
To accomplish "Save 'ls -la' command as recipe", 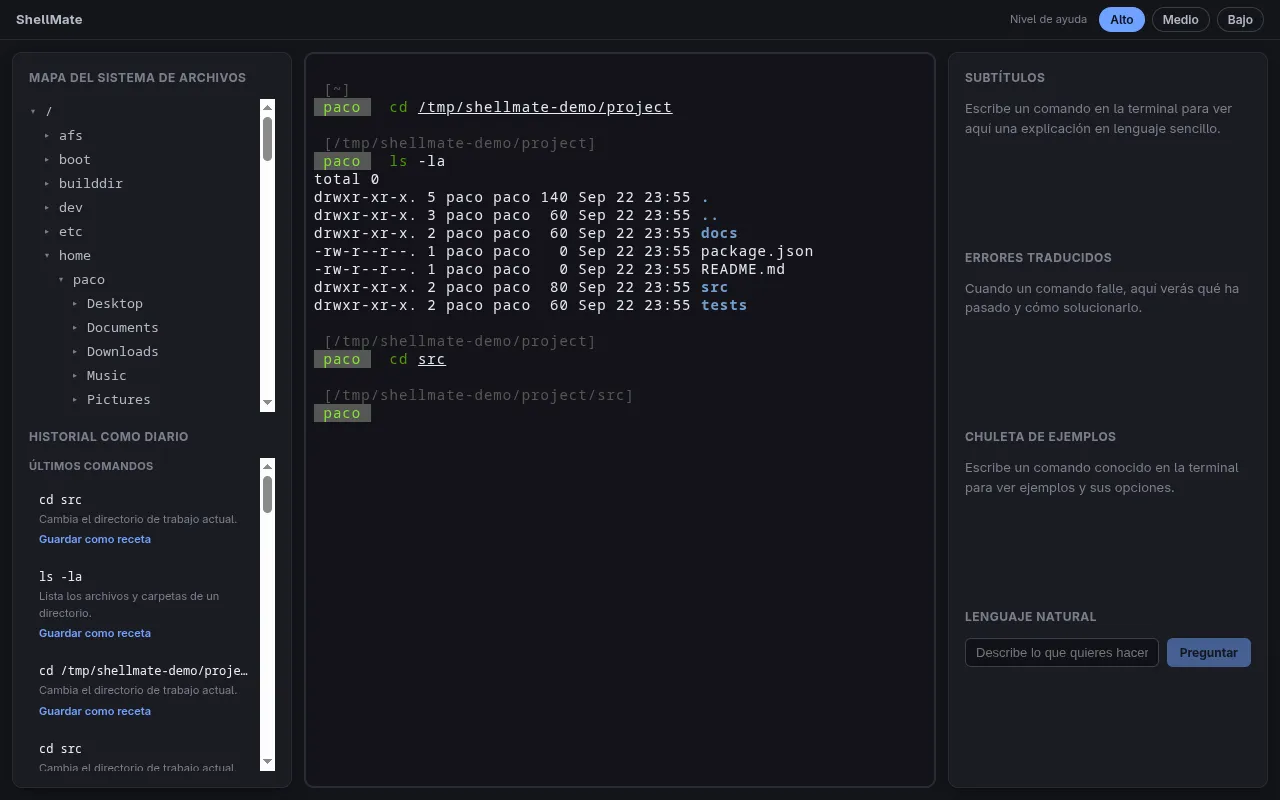I will 95,633.
